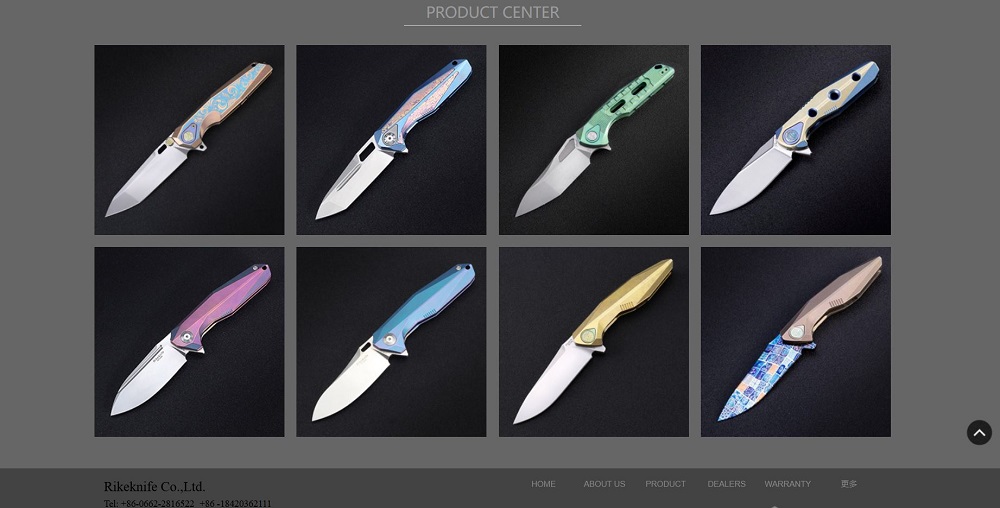Go to HOME in footer menu
Image resolution: width=1000 pixels, height=508 pixels.
click(543, 484)
